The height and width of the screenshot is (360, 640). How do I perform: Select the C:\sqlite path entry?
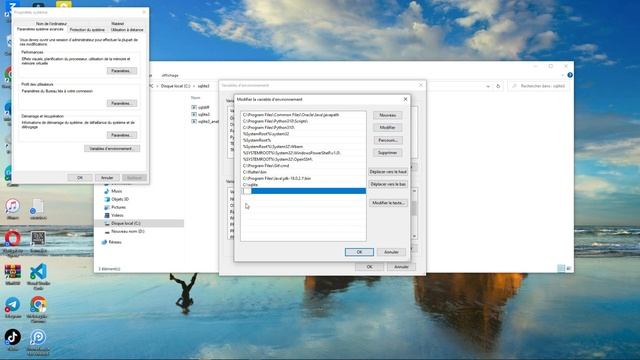click(303, 185)
